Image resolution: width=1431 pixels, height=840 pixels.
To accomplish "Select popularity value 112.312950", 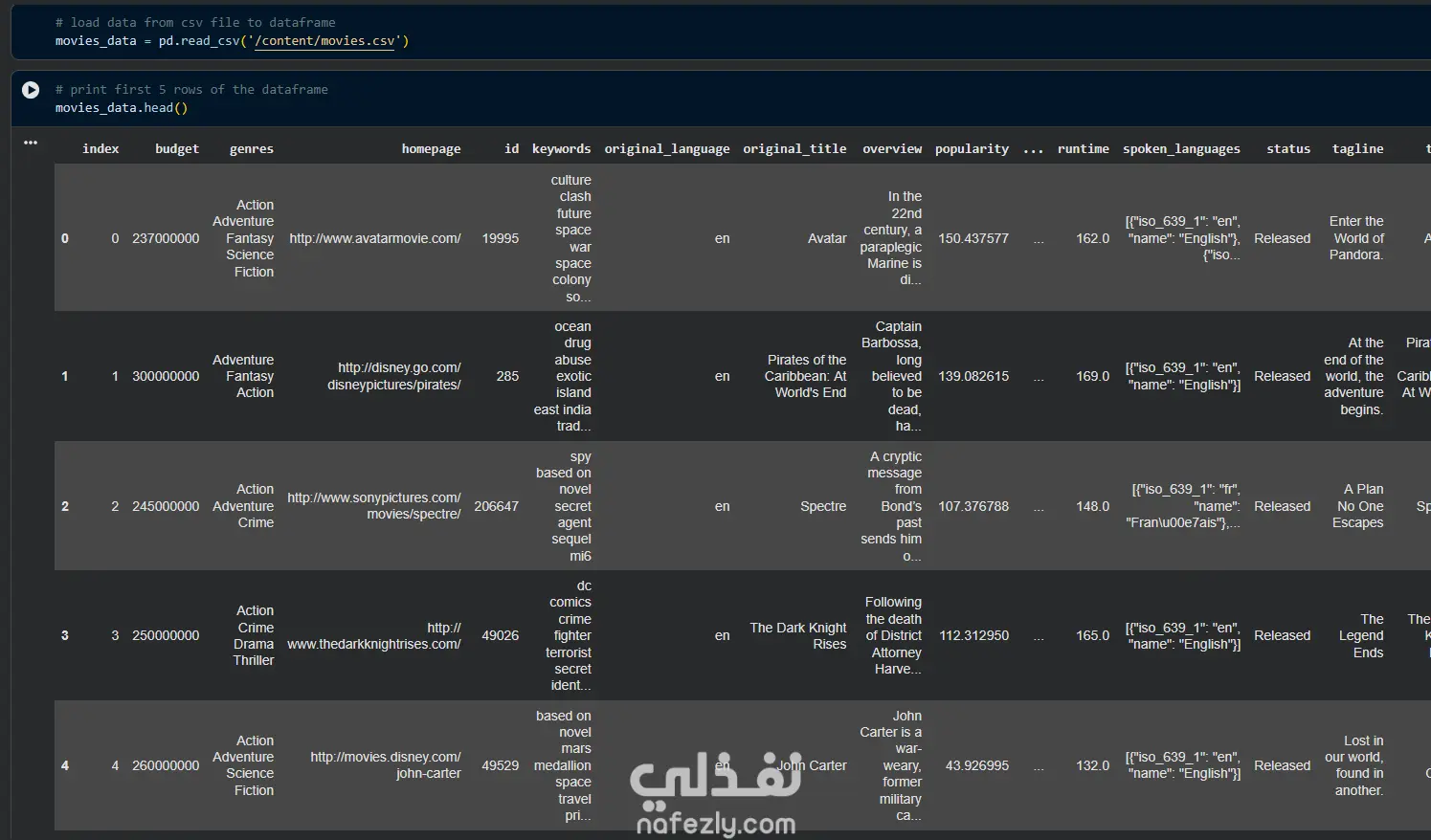I will coord(973,636).
